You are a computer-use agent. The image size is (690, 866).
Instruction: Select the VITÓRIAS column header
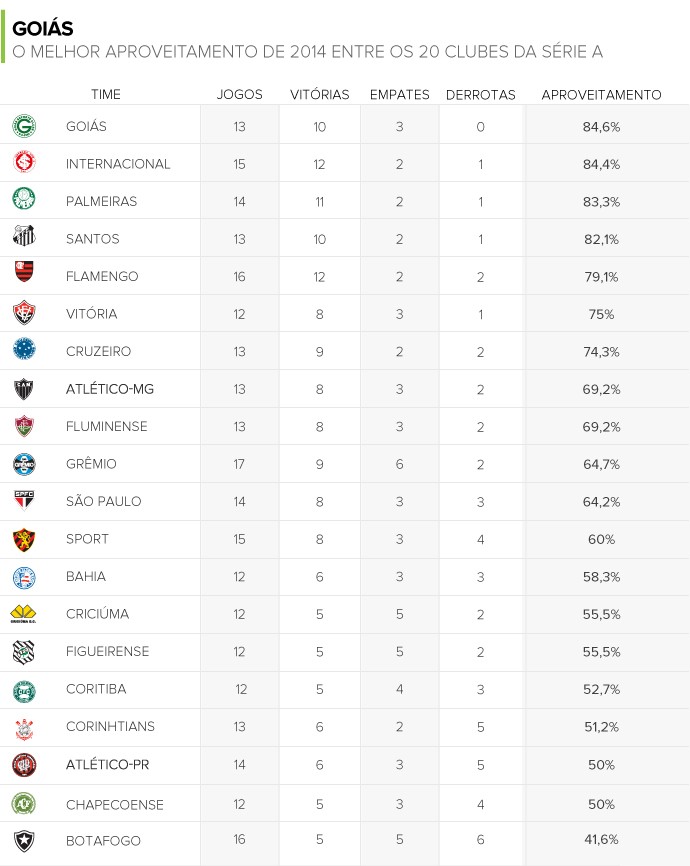pyautogui.click(x=320, y=95)
